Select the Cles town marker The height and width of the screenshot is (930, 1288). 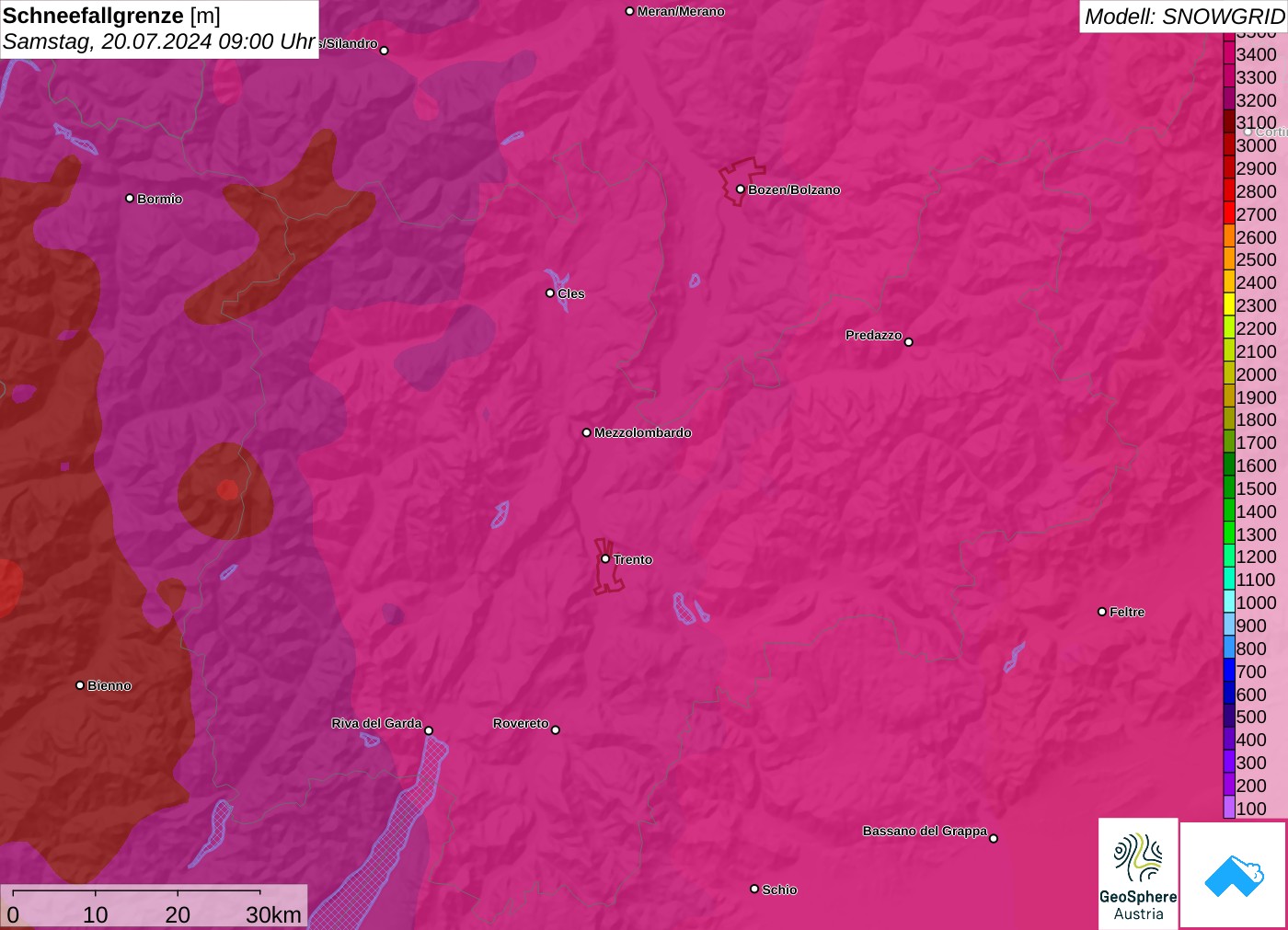(x=550, y=293)
